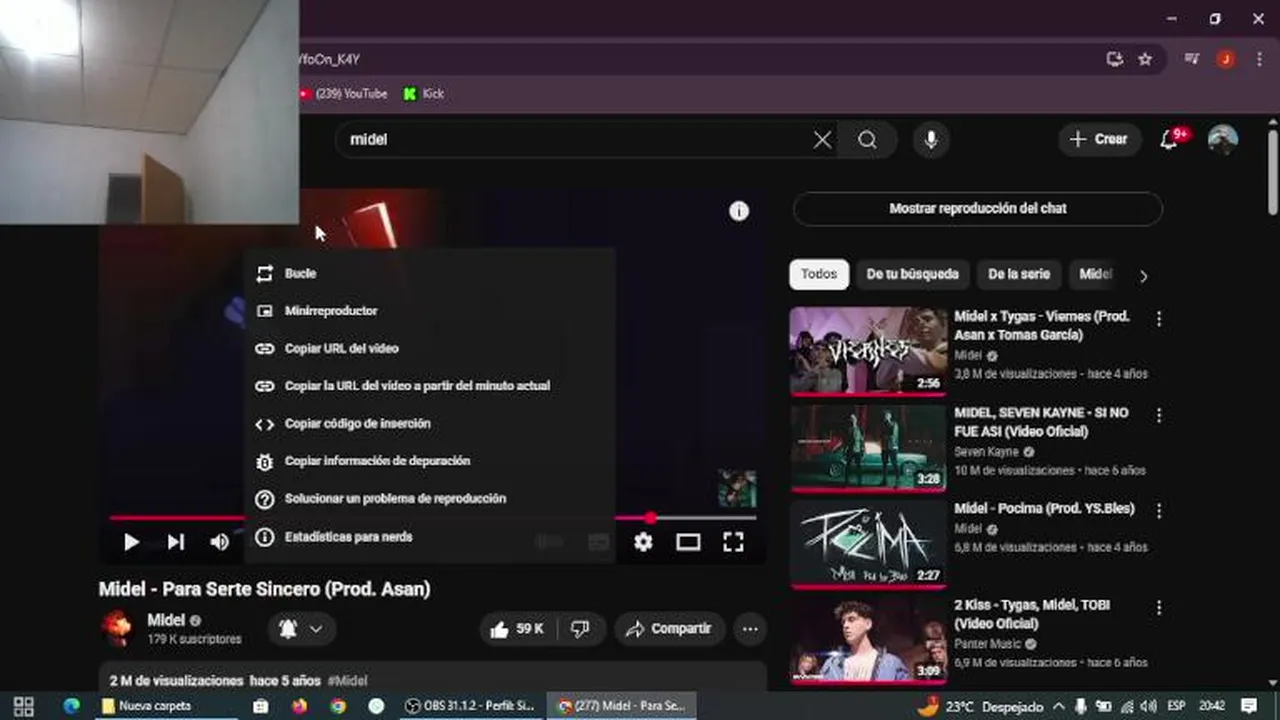Choose Copiar información de depuración
Screen dimensions: 1280x720
429,461
